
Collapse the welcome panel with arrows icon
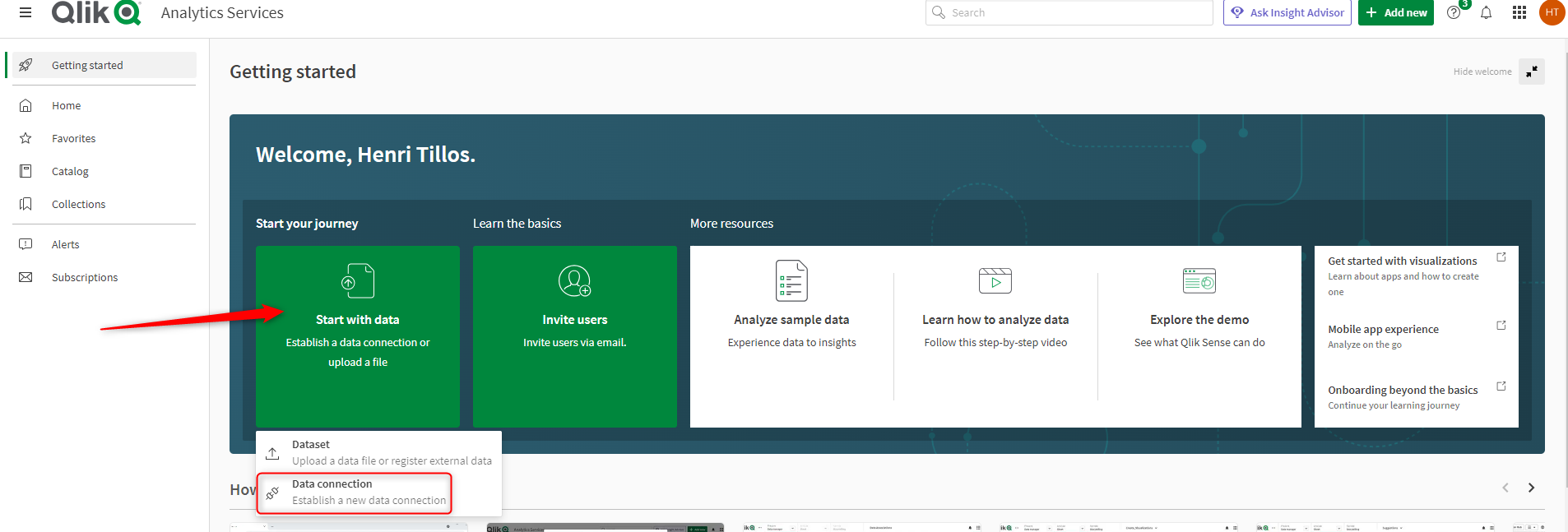tap(1531, 72)
